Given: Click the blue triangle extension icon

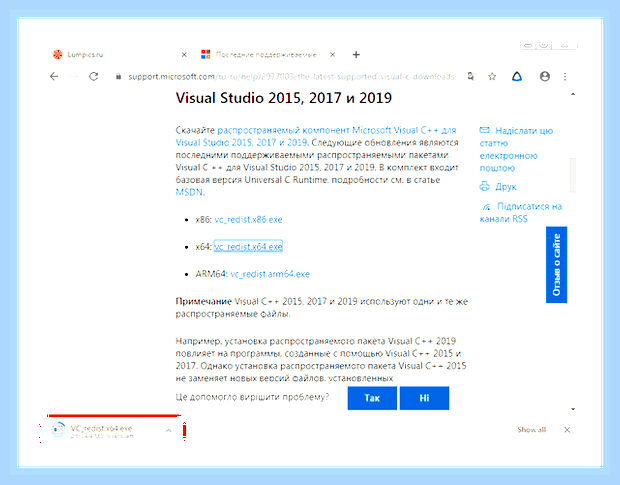Looking at the screenshot, I should pos(517,76).
